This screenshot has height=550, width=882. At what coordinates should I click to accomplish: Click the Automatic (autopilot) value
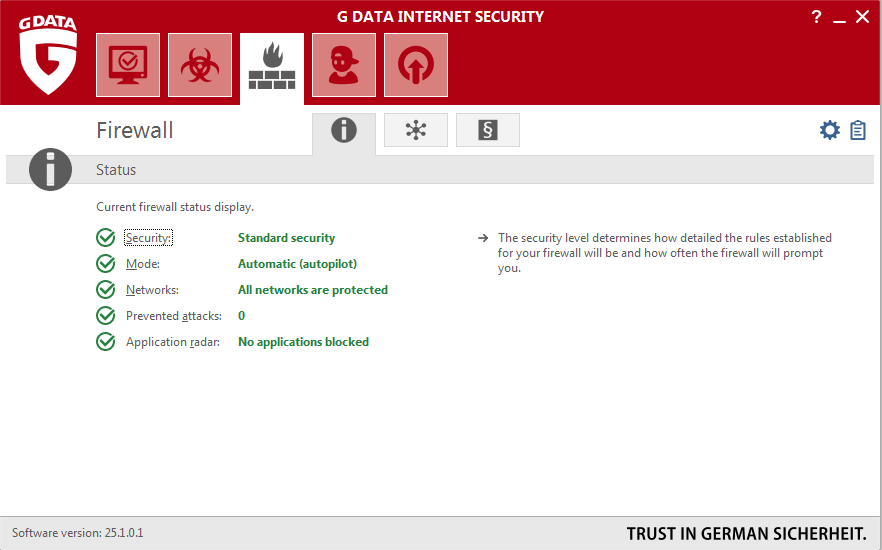[298, 264]
